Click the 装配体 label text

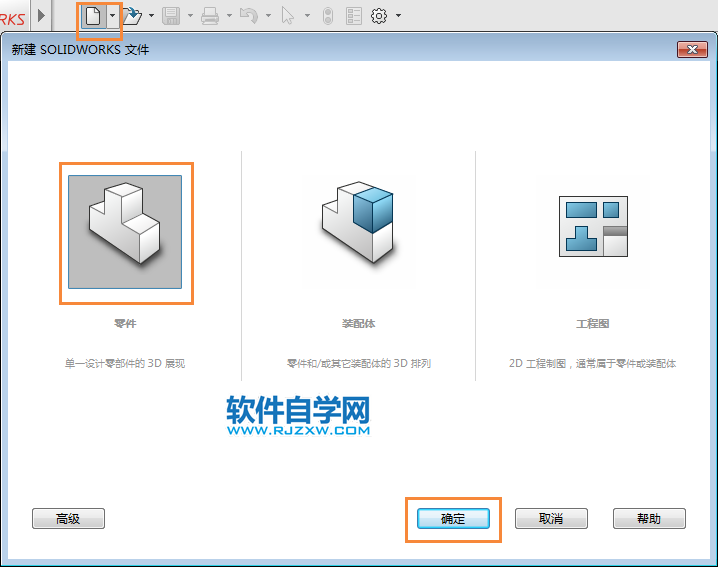[x=359, y=324]
